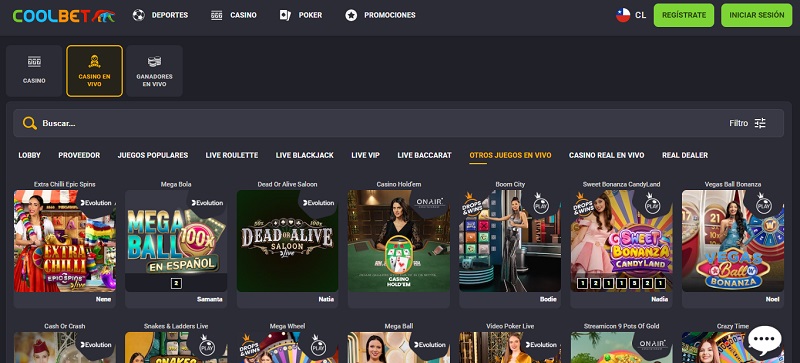Open Boom City game thumbnail
Screen dimensions: 800x363
(510, 241)
